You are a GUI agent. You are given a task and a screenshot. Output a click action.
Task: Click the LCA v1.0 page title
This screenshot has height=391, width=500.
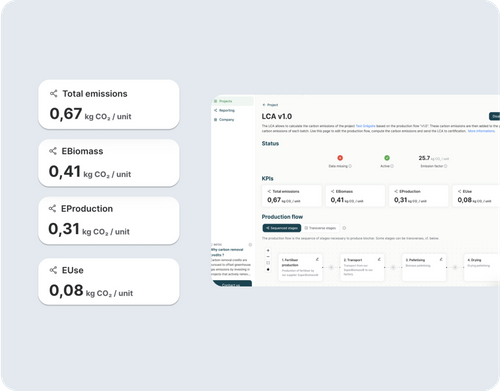coord(277,116)
